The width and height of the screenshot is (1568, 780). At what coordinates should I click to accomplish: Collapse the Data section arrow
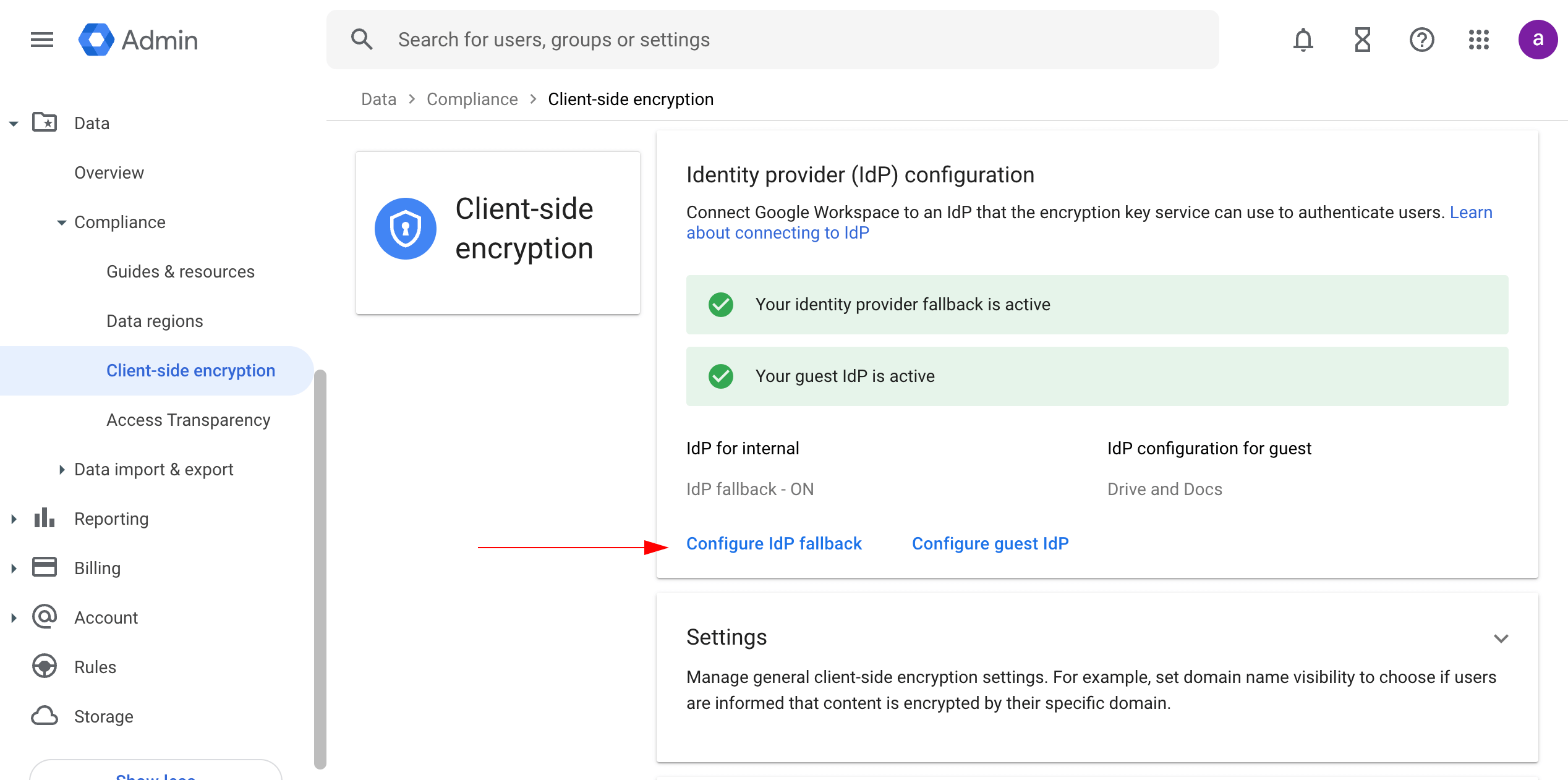point(14,124)
